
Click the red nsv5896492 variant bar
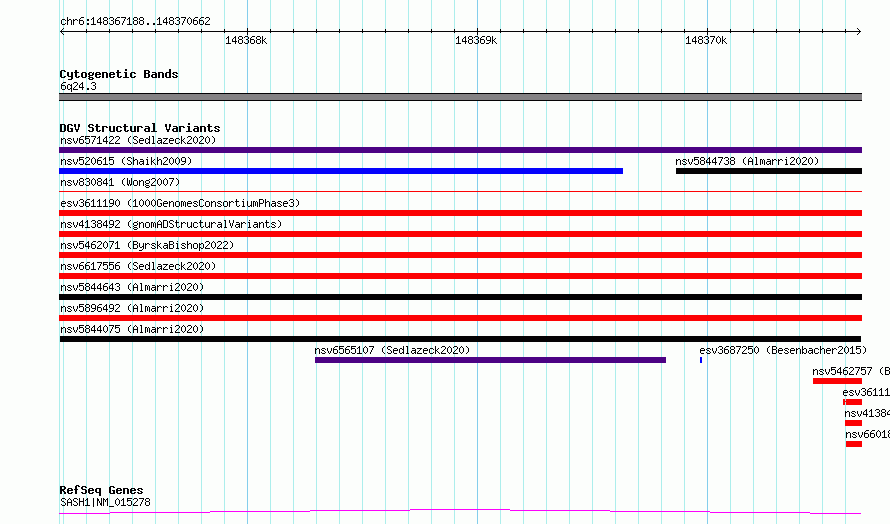(x=460, y=318)
